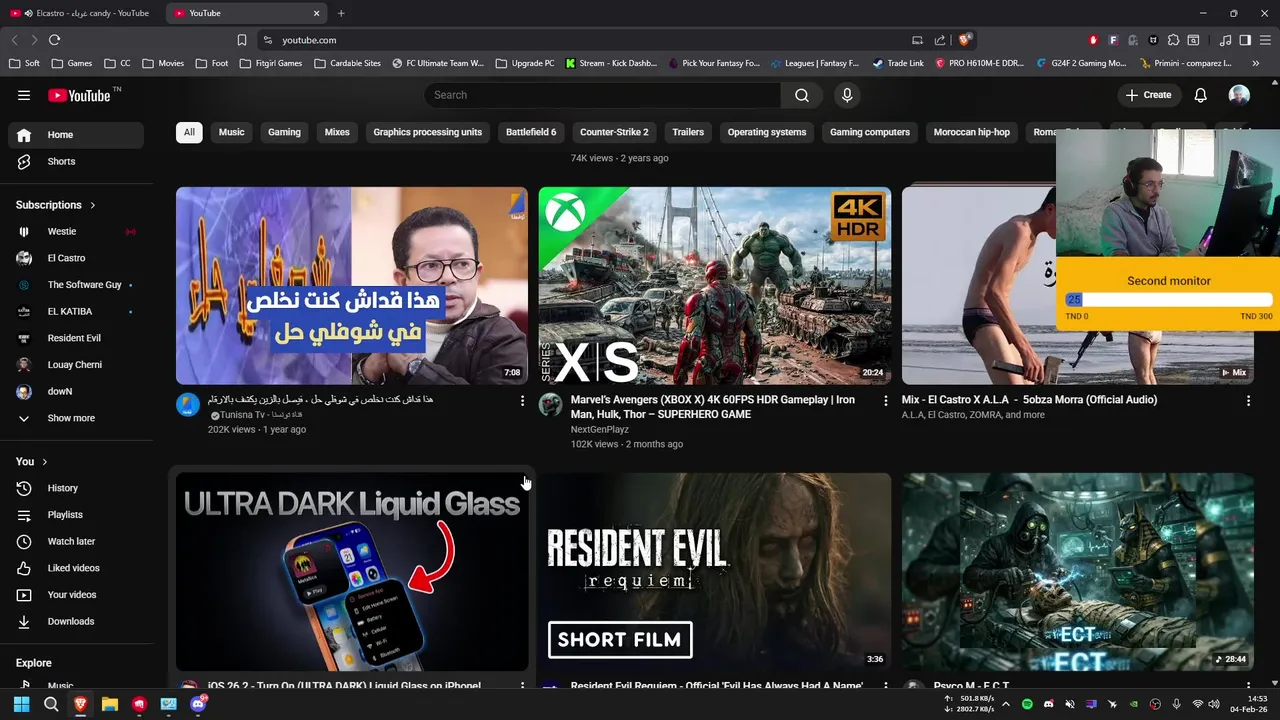Click the share page icon in the address bar
Image resolution: width=1280 pixels, height=720 pixels.
[x=940, y=40]
